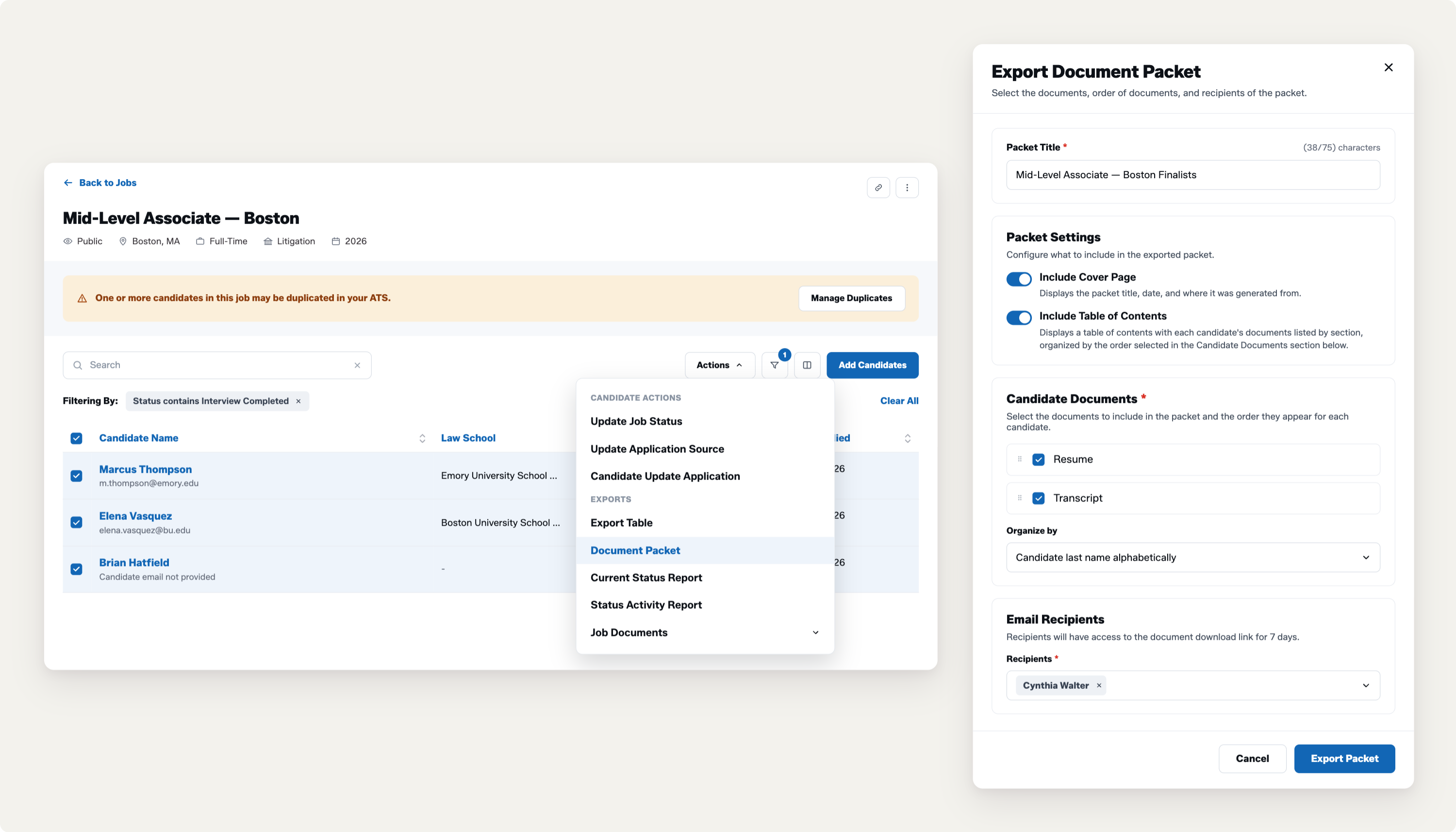Click the elena.vasquez@bu.edu email text
This screenshot has height=832, width=1456.
(x=145, y=530)
